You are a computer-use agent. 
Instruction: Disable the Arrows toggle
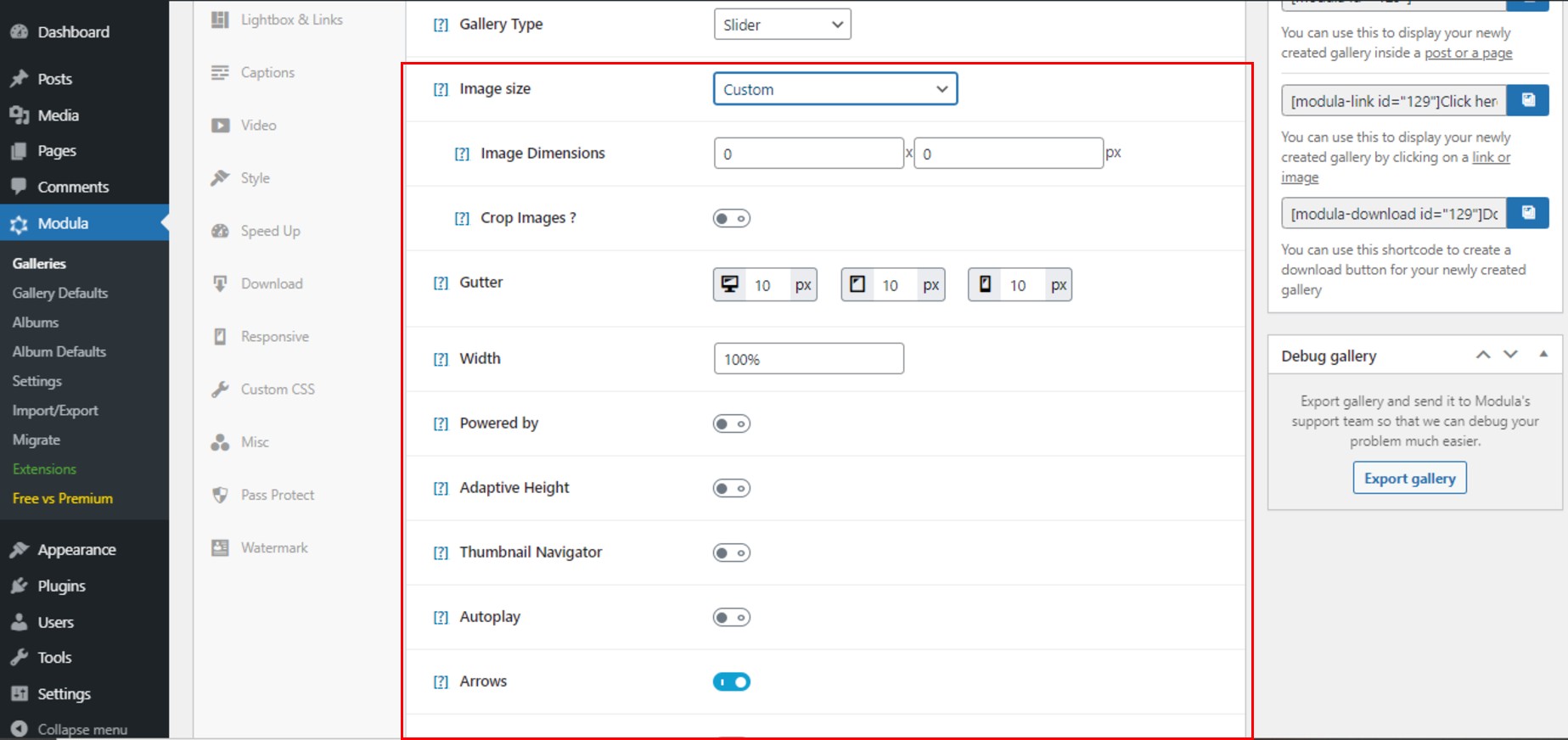(x=732, y=681)
